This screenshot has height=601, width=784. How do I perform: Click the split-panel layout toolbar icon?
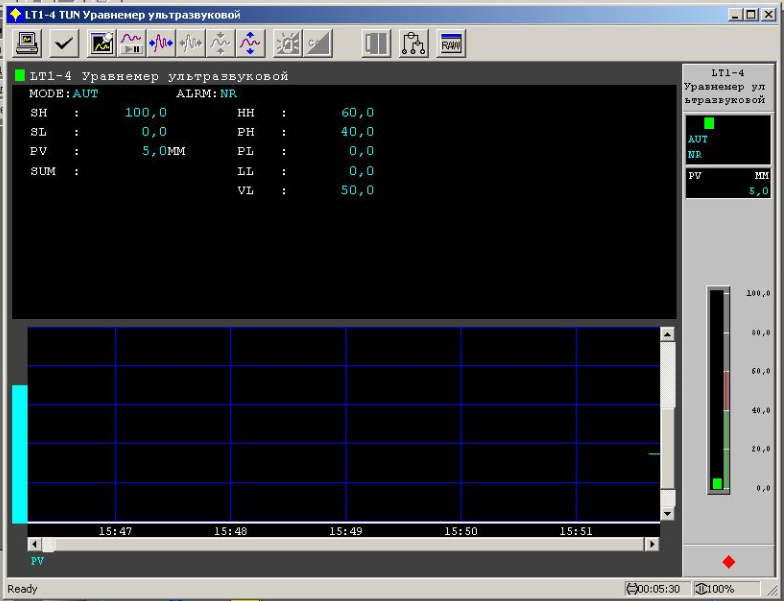[x=376, y=43]
